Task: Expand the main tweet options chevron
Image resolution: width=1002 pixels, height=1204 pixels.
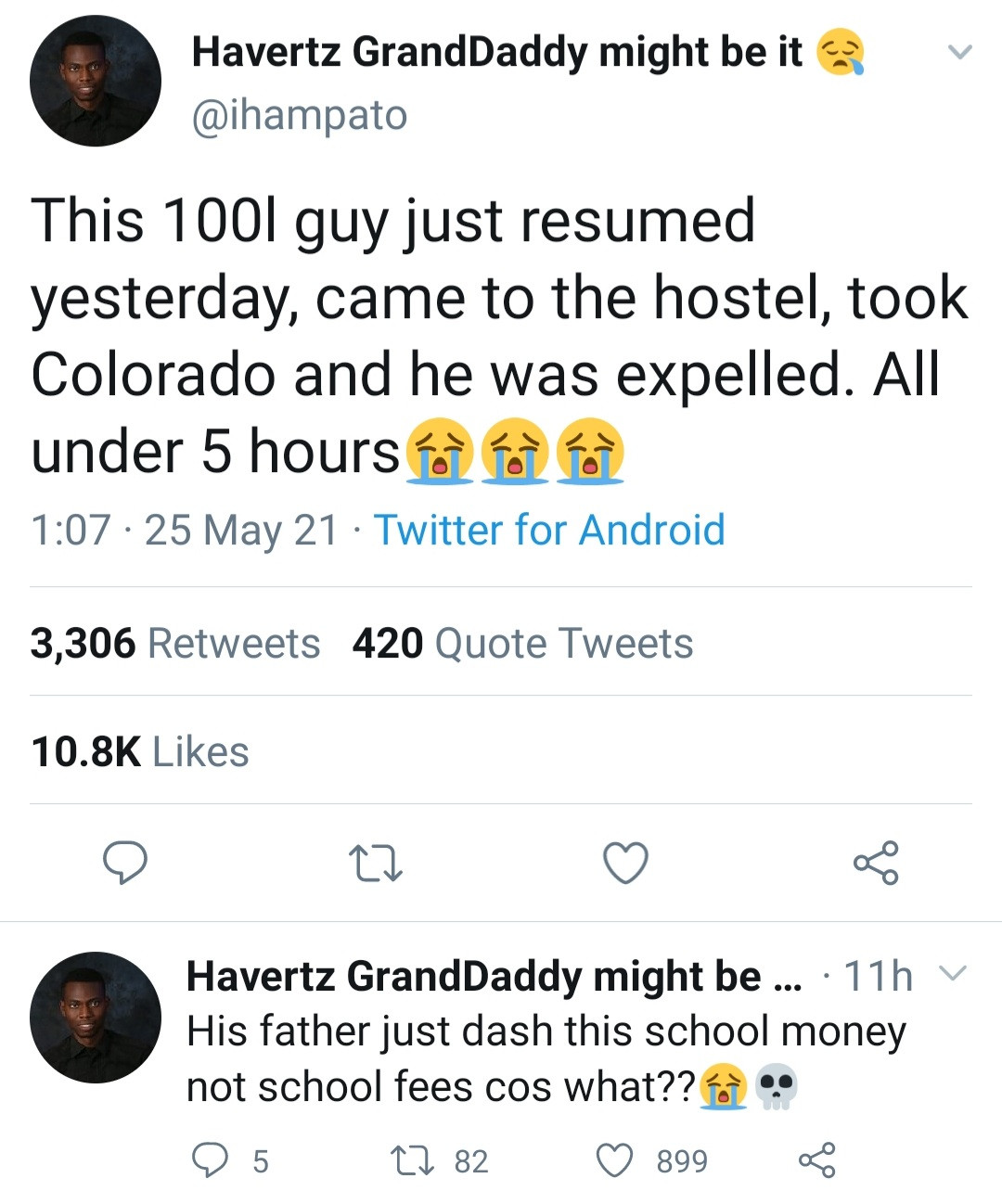Action: tap(959, 52)
